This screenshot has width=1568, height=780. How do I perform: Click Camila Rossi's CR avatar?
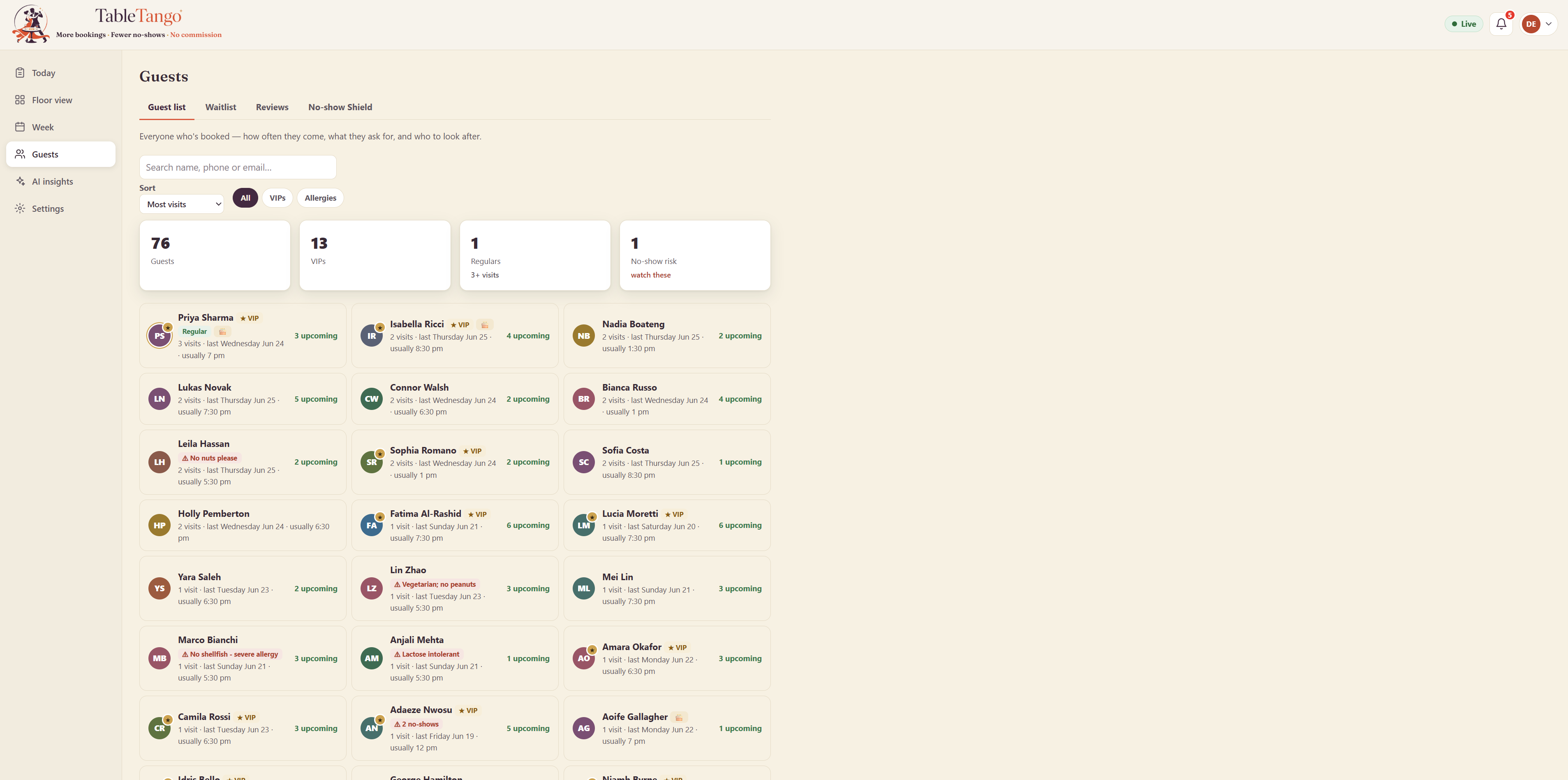click(160, 728)
